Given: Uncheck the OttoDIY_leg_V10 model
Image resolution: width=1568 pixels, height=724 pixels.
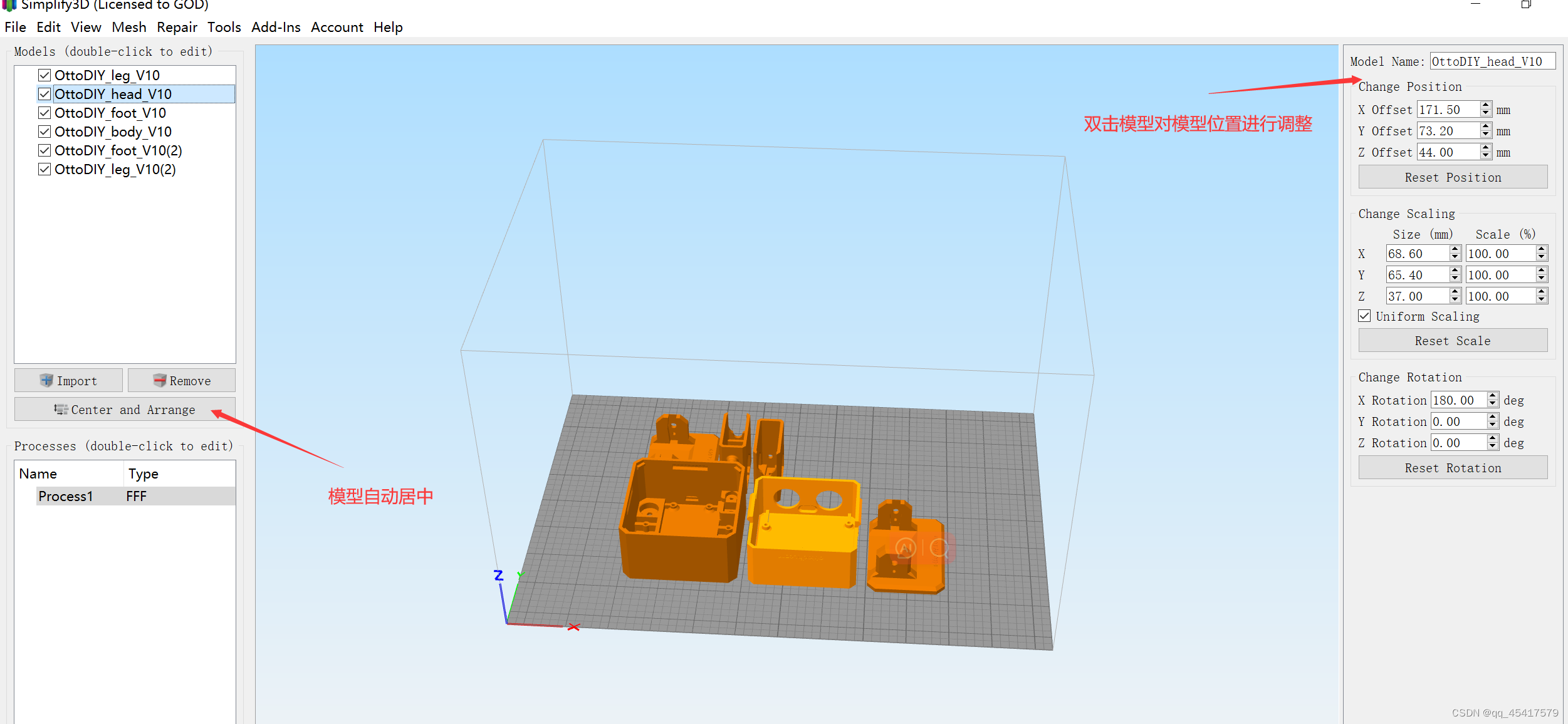Looking at the screenshot, I should tap(44, 75).
